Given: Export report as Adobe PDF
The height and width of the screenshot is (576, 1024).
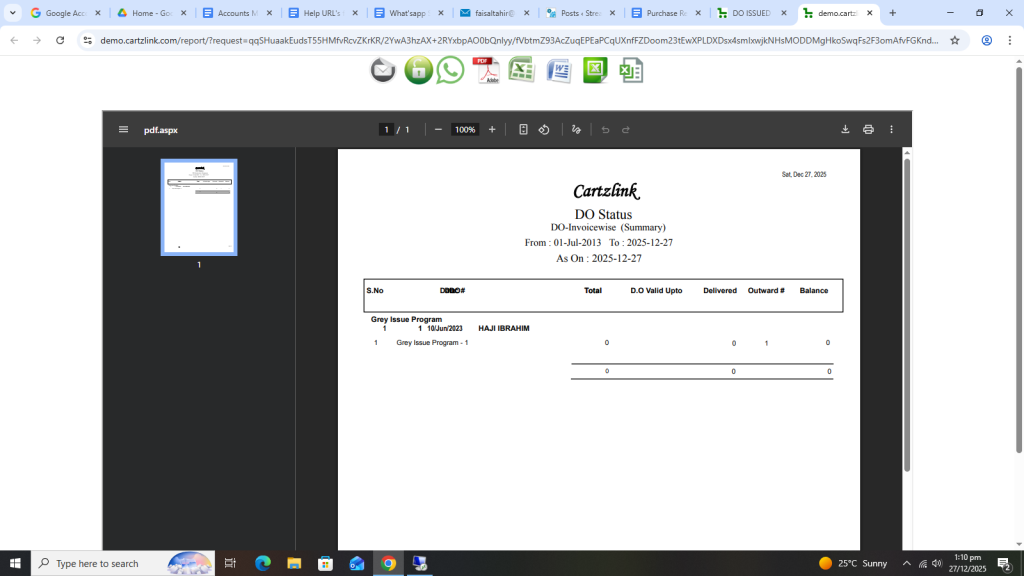Looking at the screenshot, I should pyautogui.click(x=487, y=70).
